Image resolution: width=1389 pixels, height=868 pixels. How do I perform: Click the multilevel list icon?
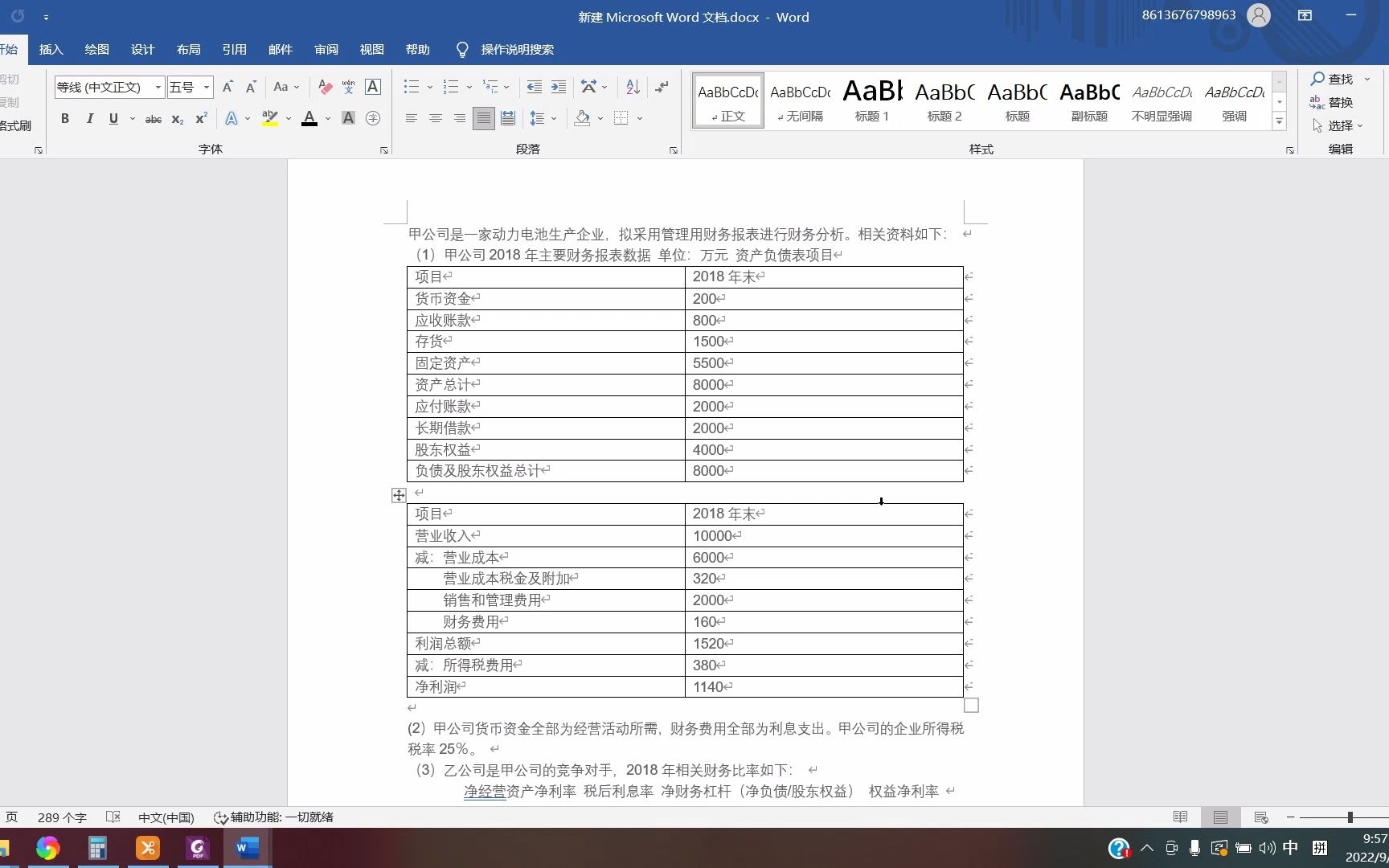tap(490, 87)
